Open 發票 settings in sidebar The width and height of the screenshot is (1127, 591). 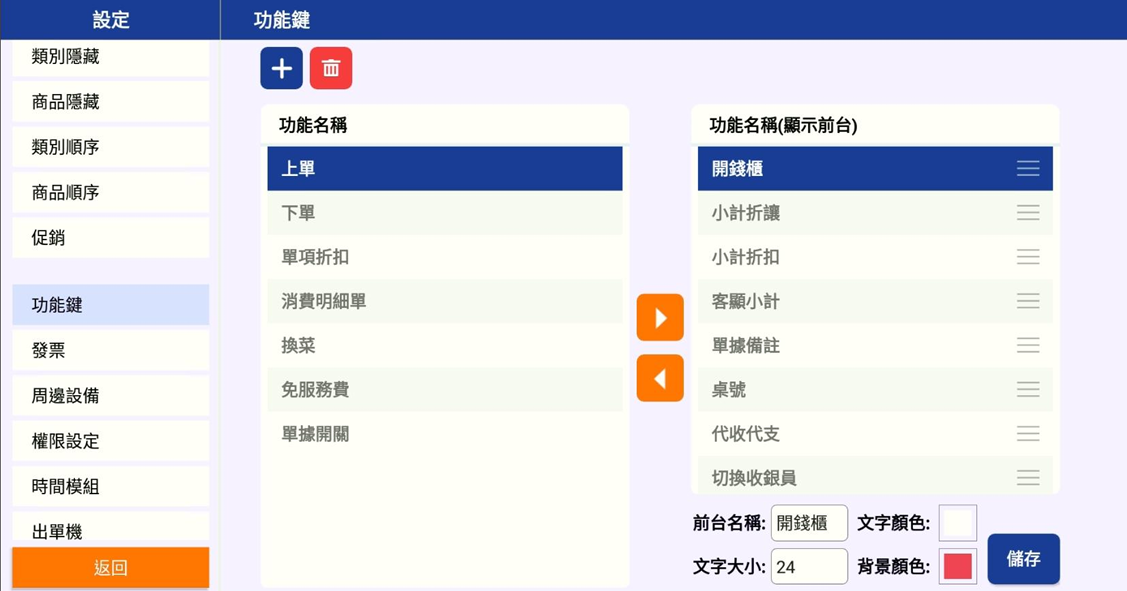(x=111, y=350)
